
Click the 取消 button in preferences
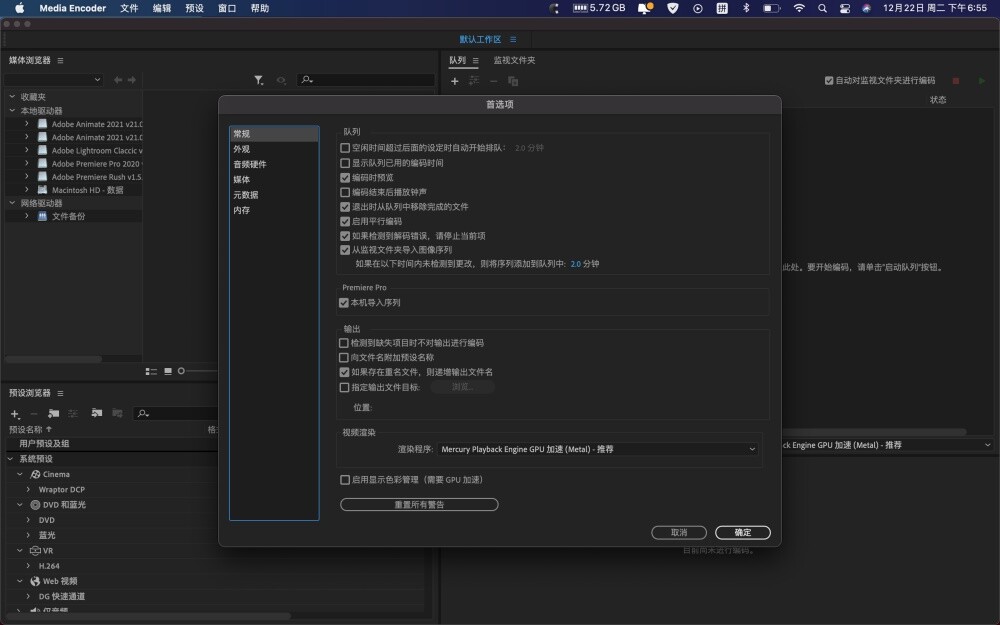[679, 533]
